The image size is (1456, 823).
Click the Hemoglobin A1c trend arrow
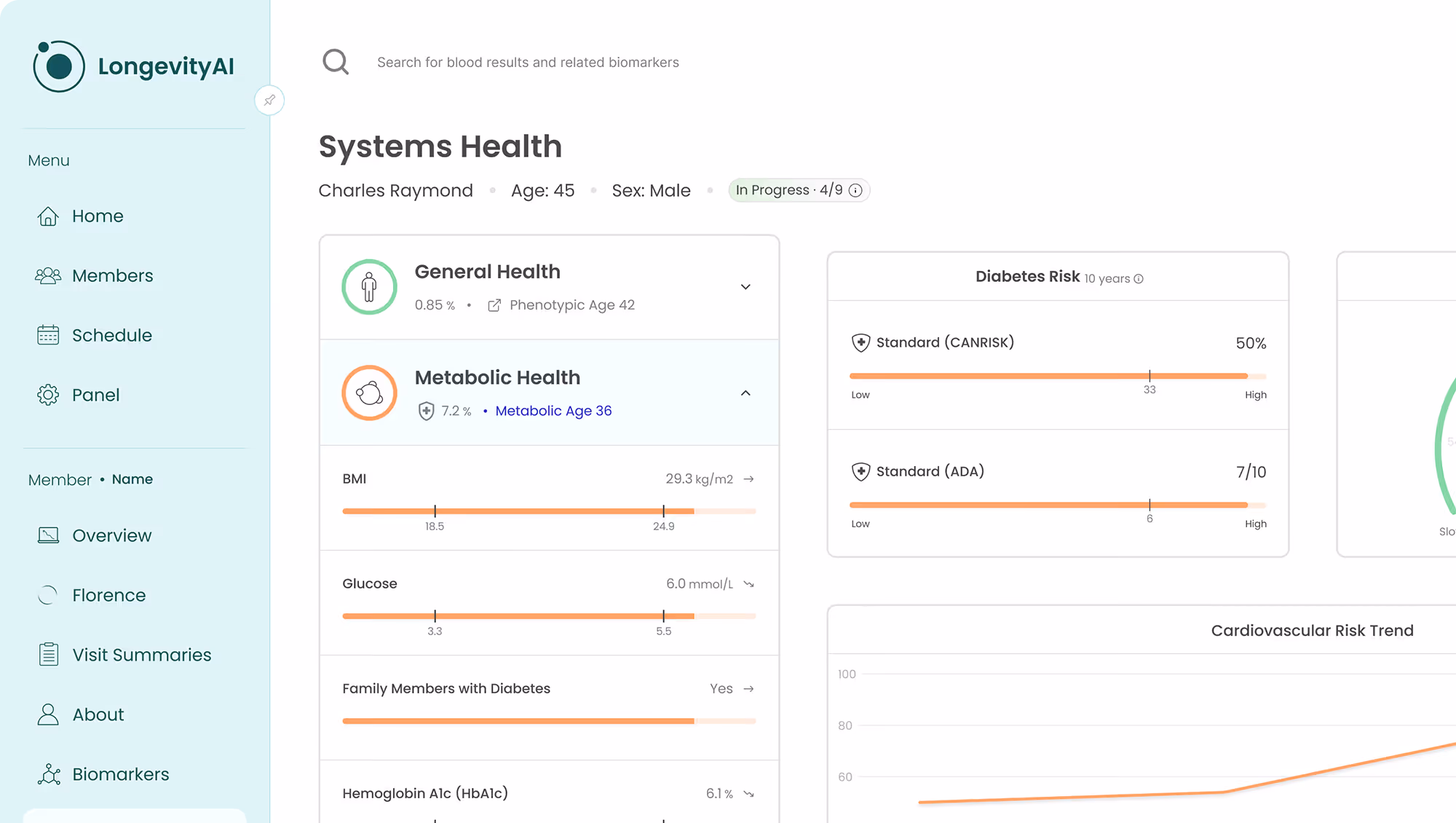coord(748,794)
